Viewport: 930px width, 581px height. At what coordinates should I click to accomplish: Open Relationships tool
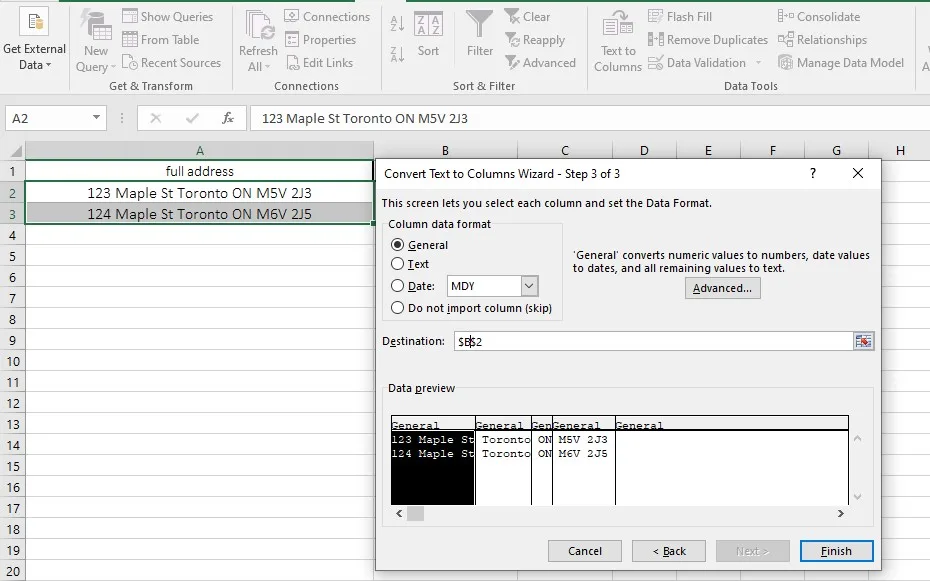822,39
